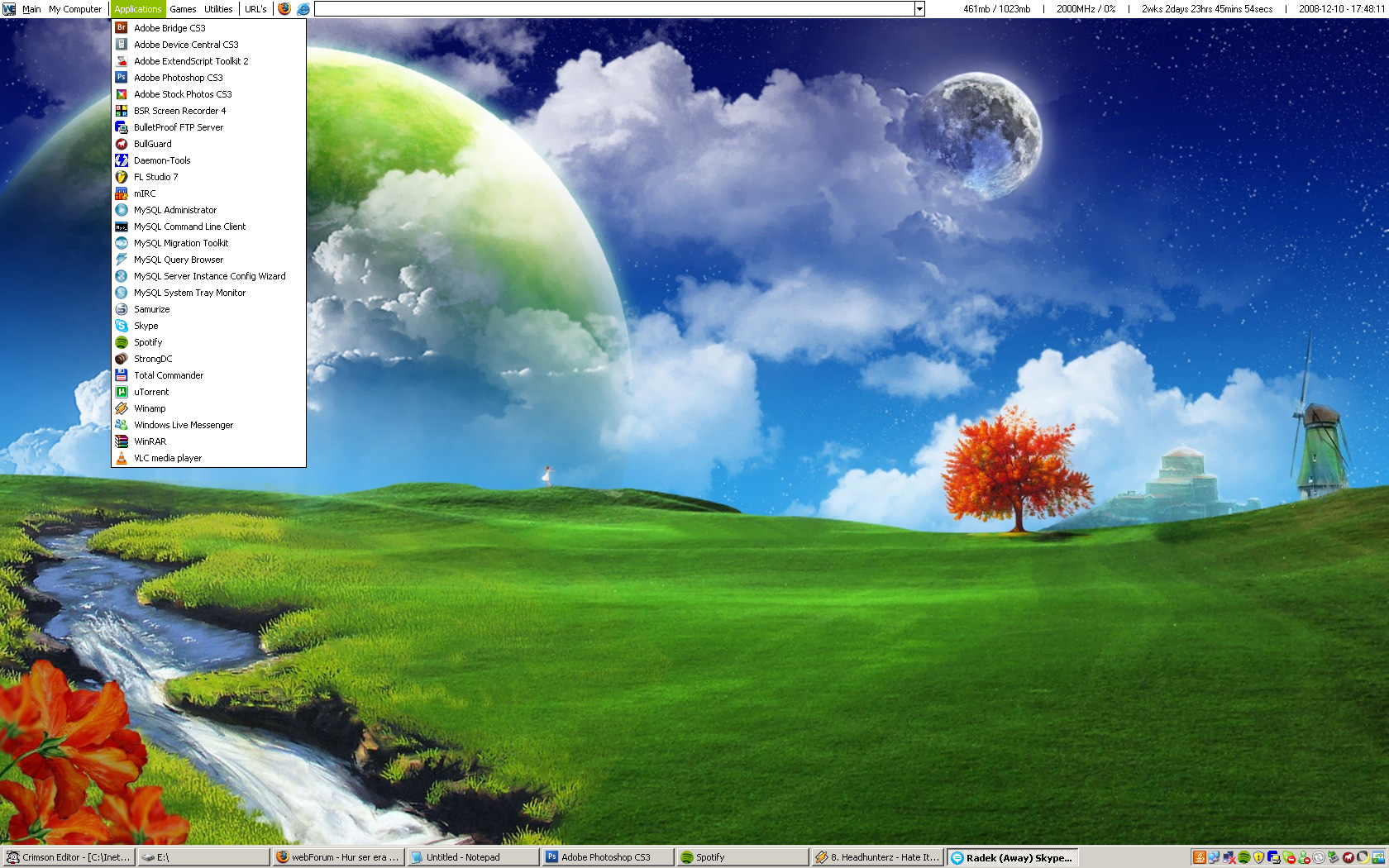Click the red BullGuard tray icon
The width and height of the screenshot is (1389, 868).
point(1348,857)
